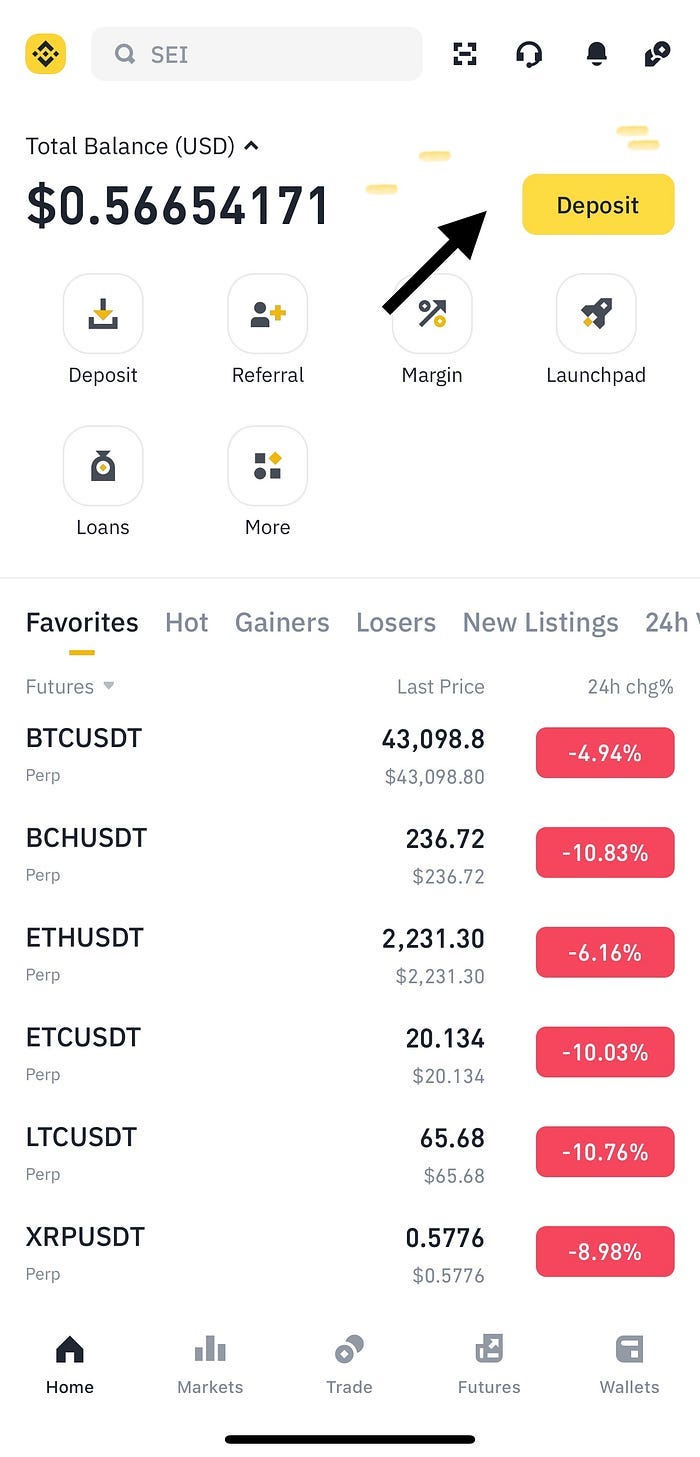The width and height of the screenshot is (700, 1457).
Task: Tap the Binance logo
Action: tap(45, 55)
